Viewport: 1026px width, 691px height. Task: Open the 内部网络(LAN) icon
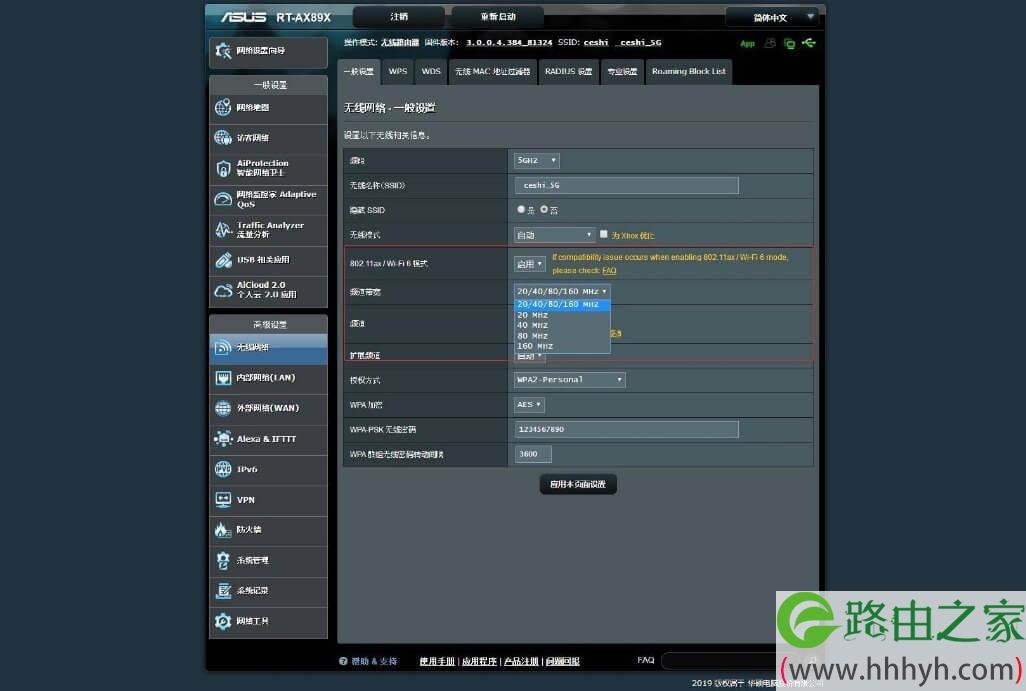pos(223,378)
